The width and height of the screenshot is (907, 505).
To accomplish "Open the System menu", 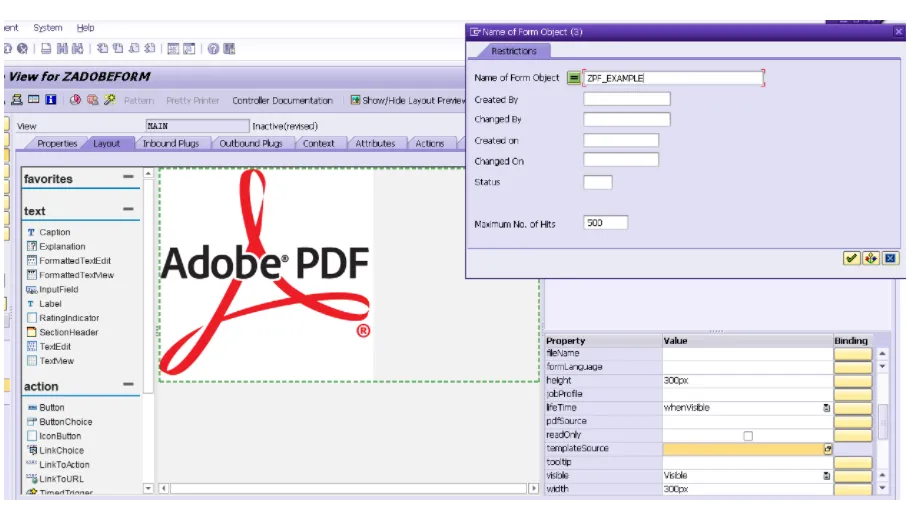I will (47, 28).
